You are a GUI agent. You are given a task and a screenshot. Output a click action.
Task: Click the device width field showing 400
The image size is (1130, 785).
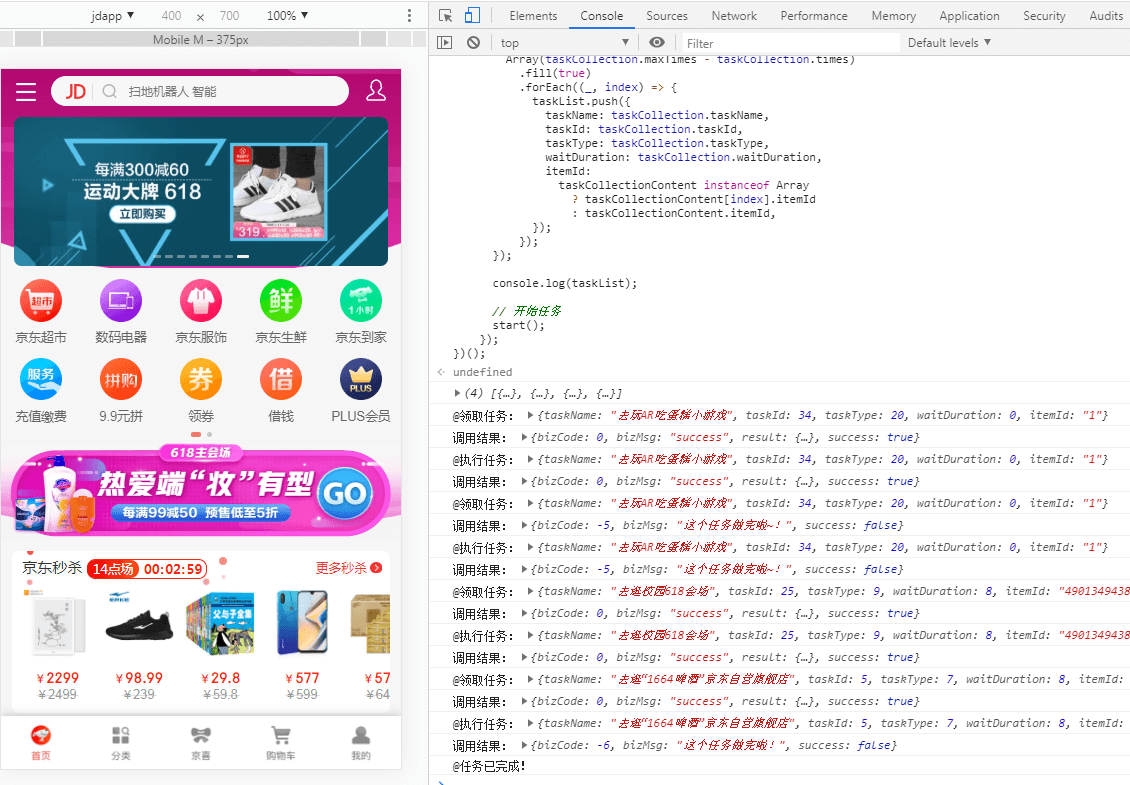tap(172, 15)
